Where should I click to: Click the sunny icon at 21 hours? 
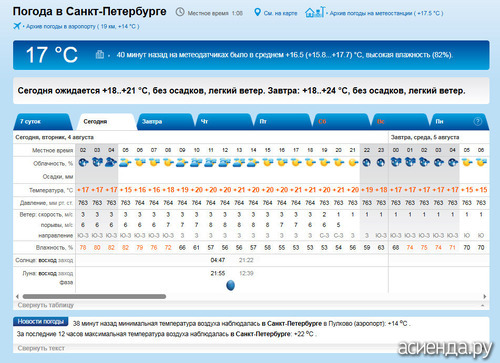[x=353, y=163]
